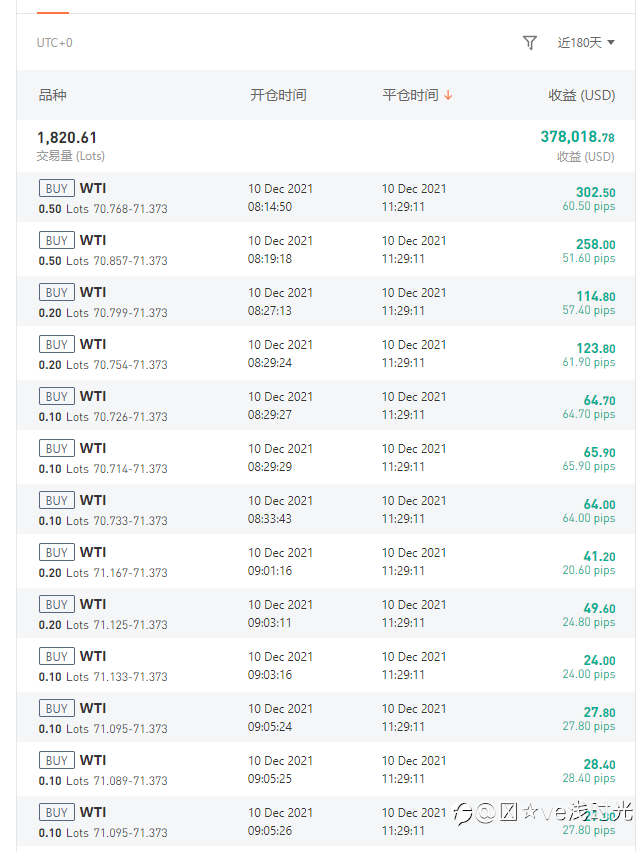Click BUY badge of trade opened 09:01:16
This screenshot has height=852, width=639.
pos(57,553)
